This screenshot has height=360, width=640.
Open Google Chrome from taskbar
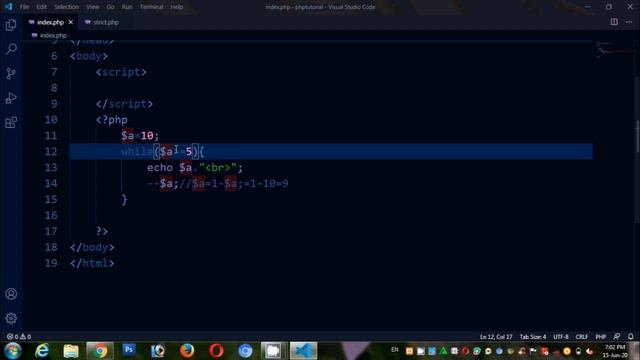100,351
